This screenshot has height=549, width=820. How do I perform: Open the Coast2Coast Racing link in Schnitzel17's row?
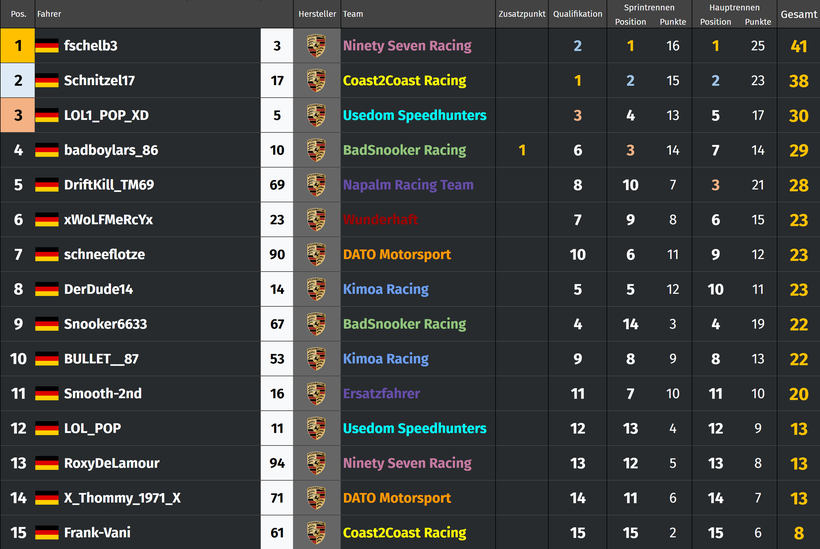tap(405, 81)
